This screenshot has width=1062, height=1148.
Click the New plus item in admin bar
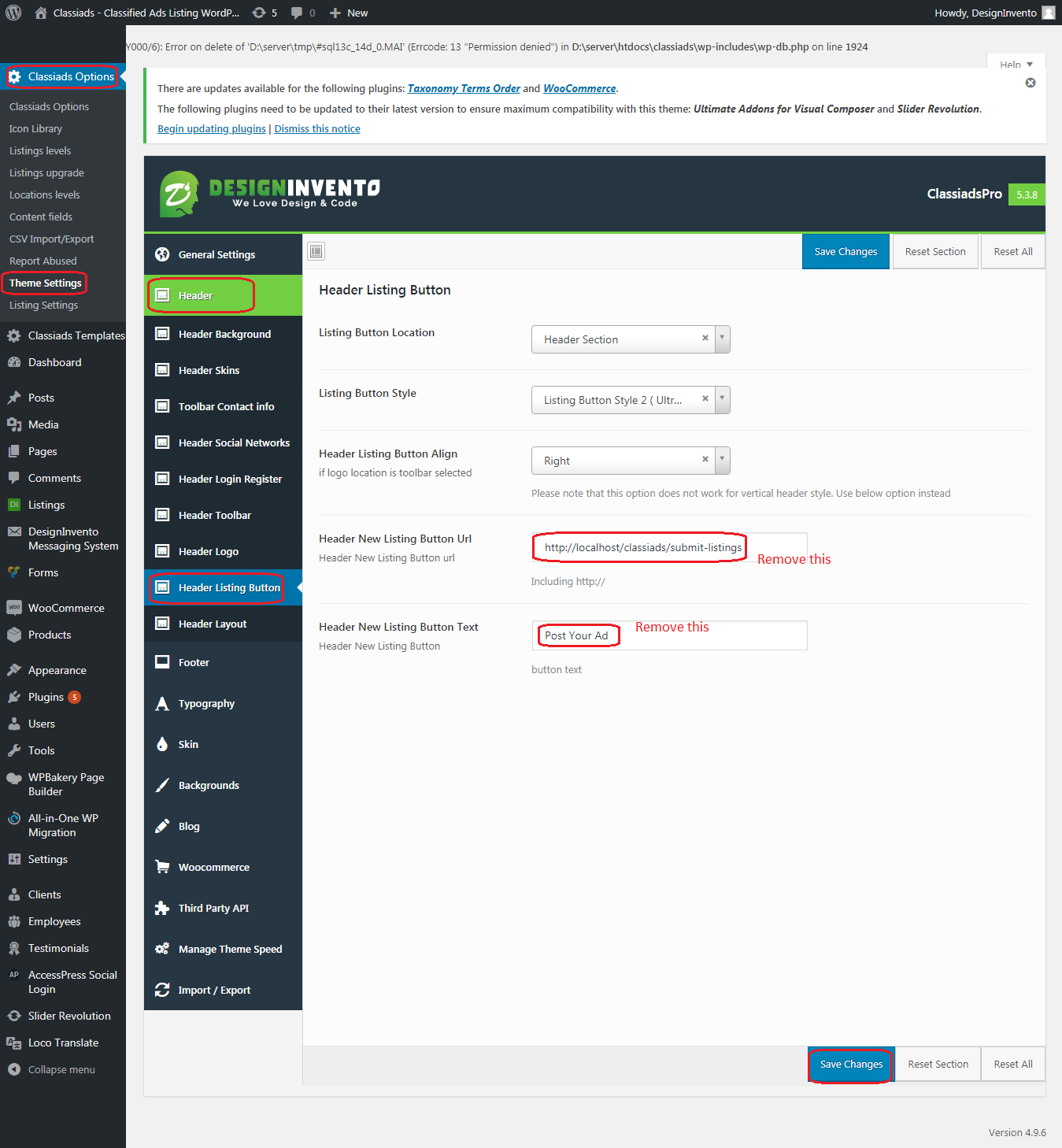pyautogui.click(x=349, y=13)
